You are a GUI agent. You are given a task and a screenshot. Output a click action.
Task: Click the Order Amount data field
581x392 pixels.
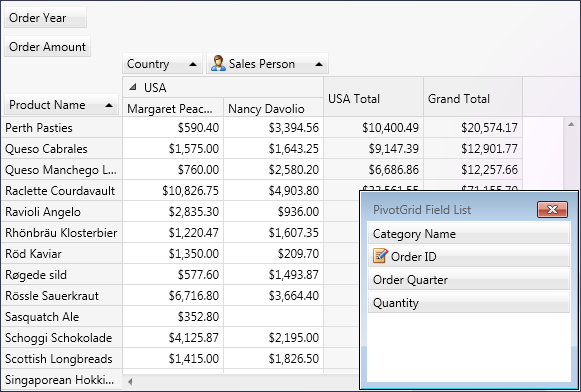click(47, 46)
